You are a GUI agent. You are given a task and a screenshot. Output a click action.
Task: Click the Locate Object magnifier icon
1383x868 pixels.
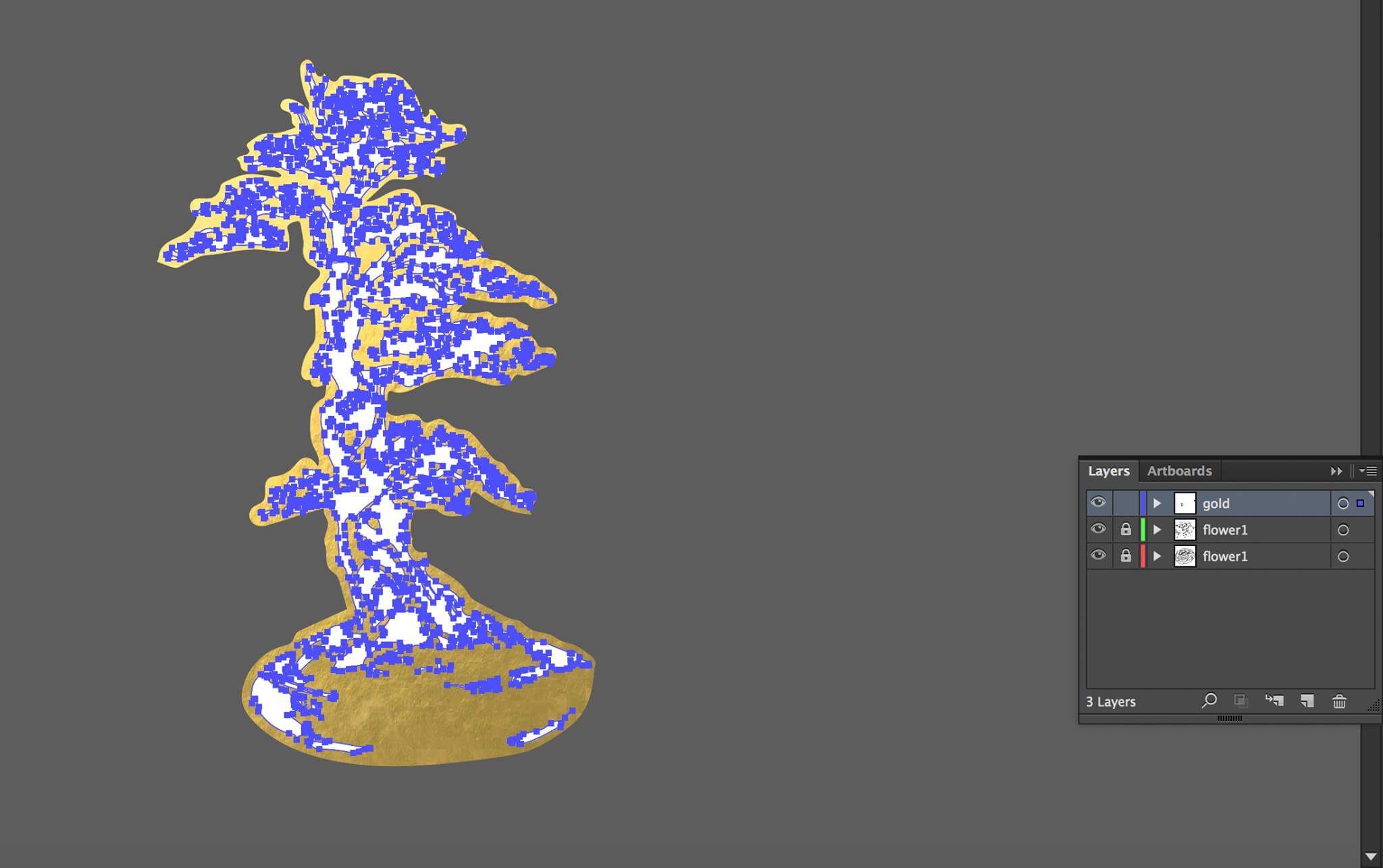click(1209, 701)
